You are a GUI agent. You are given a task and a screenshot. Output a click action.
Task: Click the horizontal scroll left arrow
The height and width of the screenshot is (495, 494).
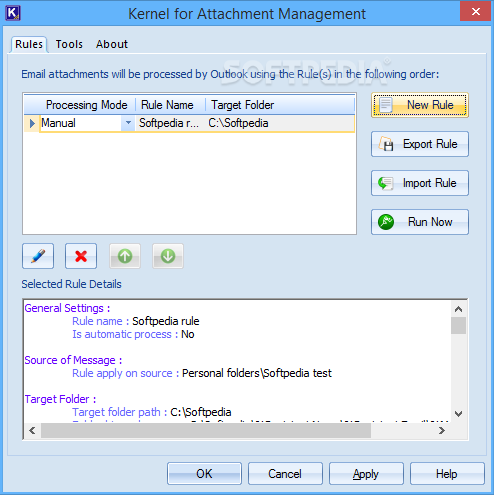coord(32,430)
